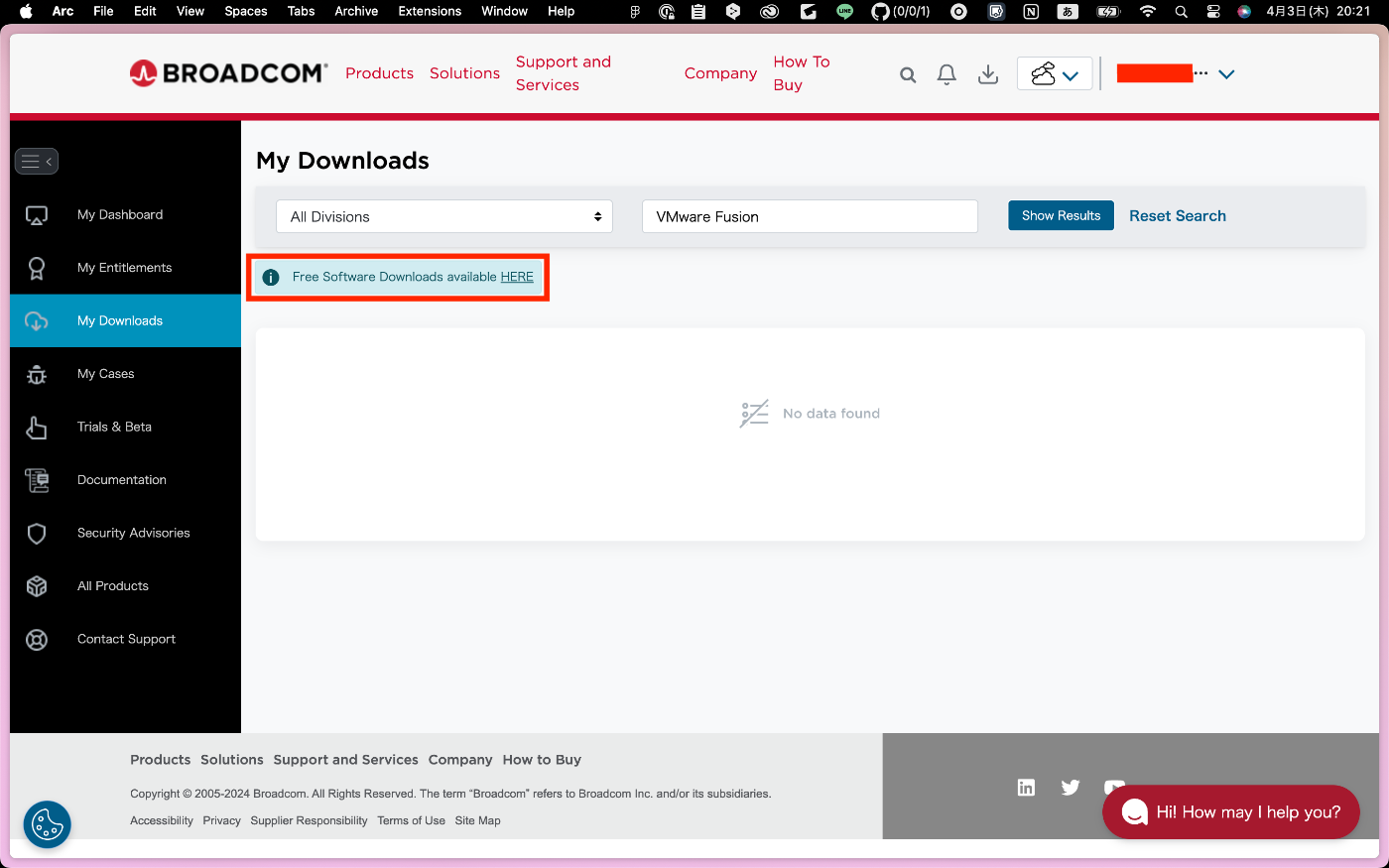Viewport: 1389px width, 868px height.
Task: Open Control Center icon in menu bar
Action: click(x=1212, y=11)
